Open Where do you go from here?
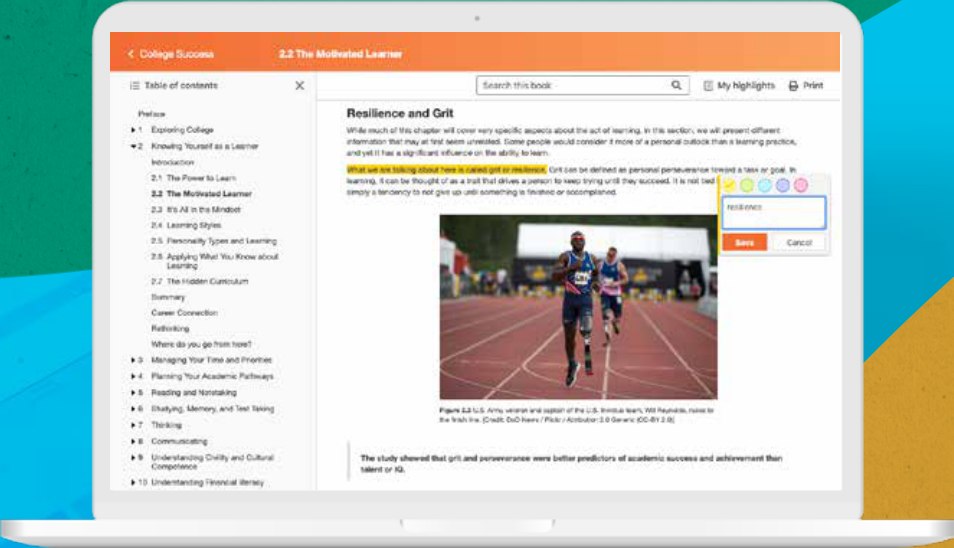The height and width of the screenshot is (548, 954). [x=201, y=344]
